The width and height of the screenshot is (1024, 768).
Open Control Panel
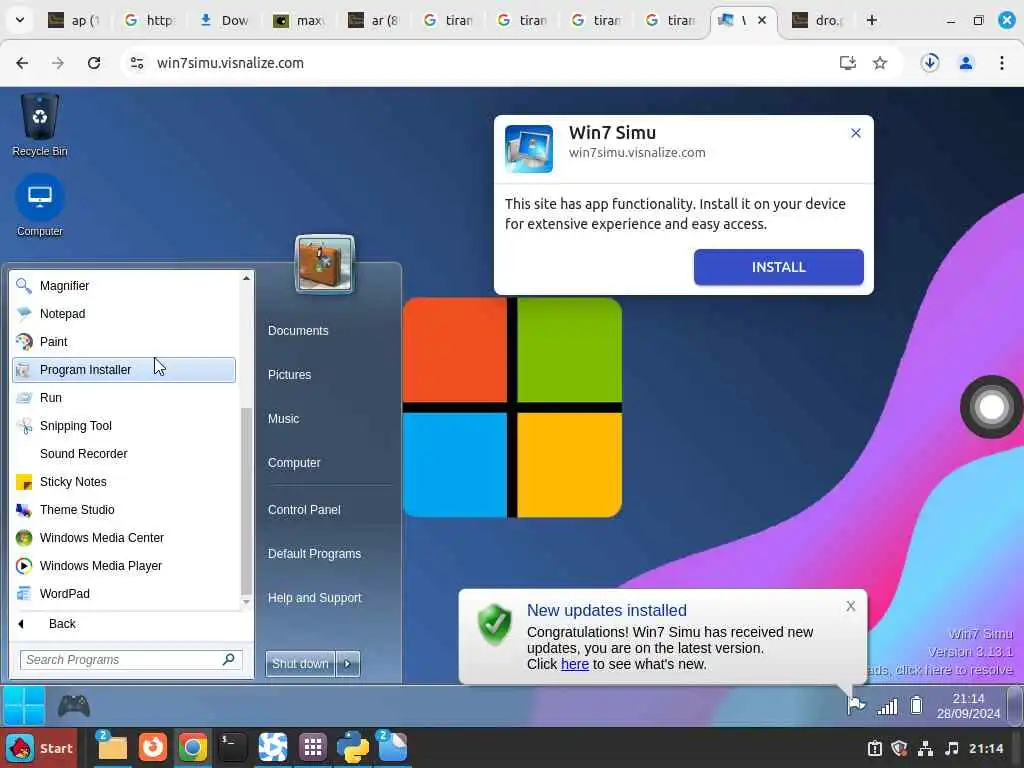pyautogui.click(x=304, y=509)
